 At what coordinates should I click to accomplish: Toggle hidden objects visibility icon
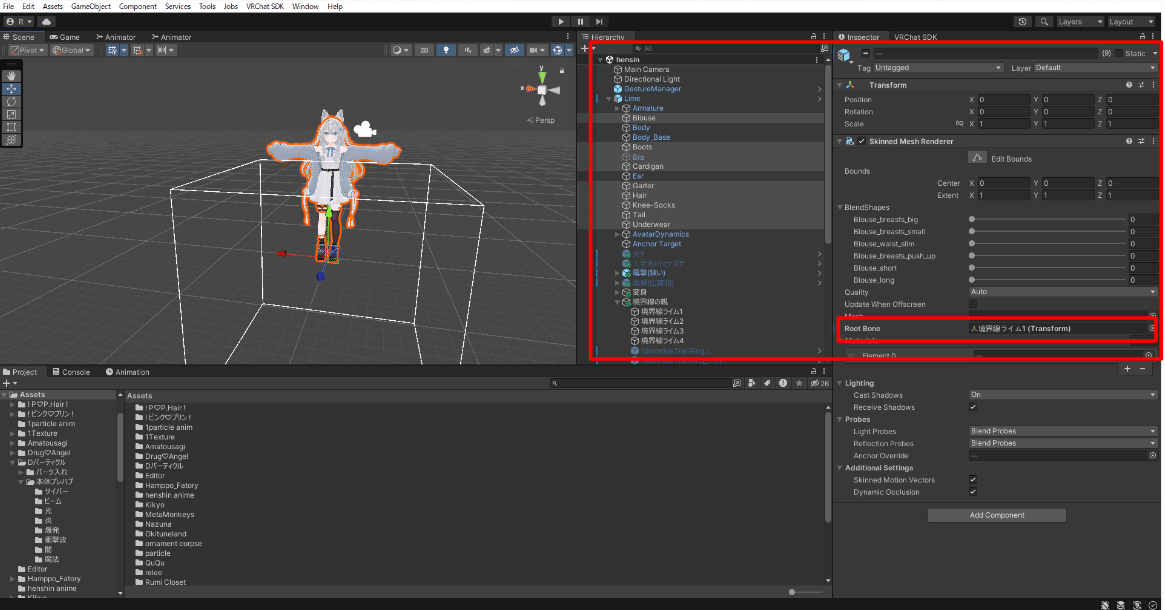pyautogui.click(x=514, y=50)
